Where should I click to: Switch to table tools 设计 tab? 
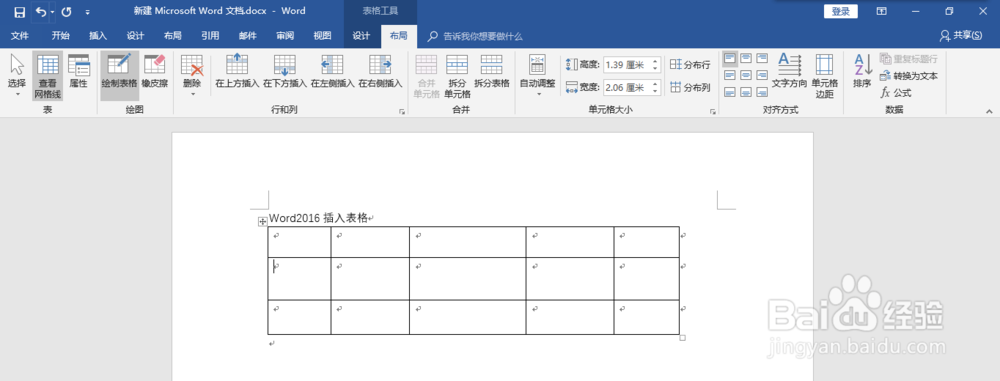[362, 36]
